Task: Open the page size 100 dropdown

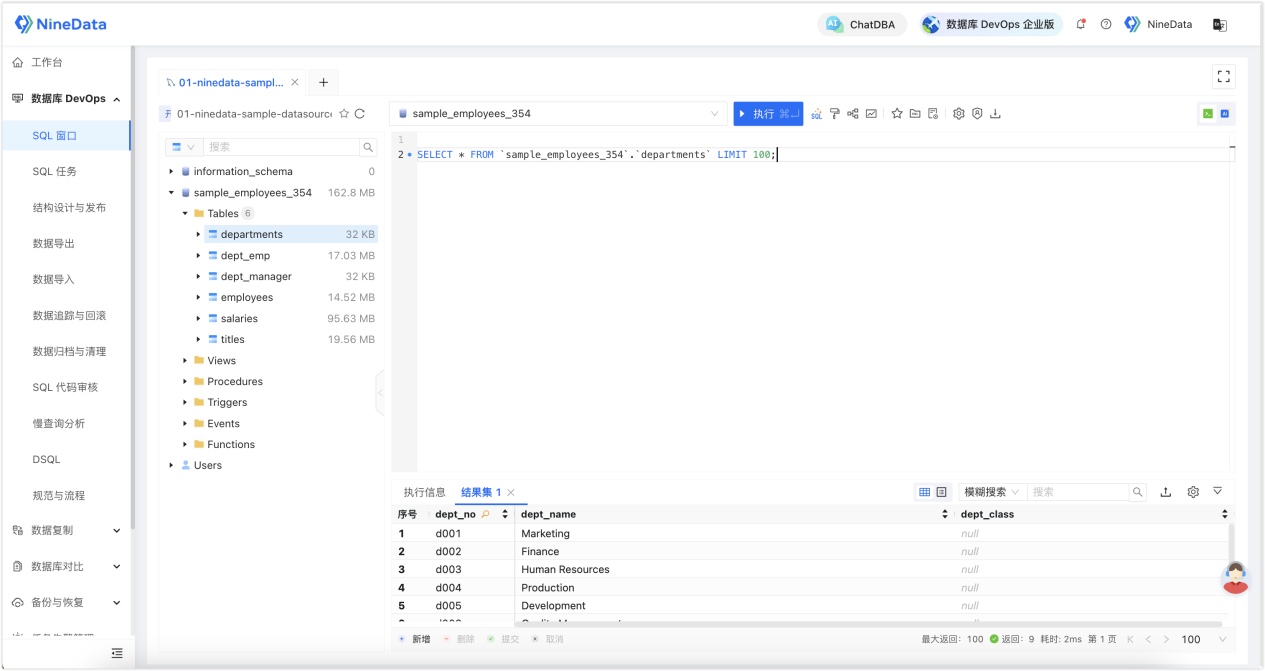Action: pyautogui.click(x=1204, y=639)
